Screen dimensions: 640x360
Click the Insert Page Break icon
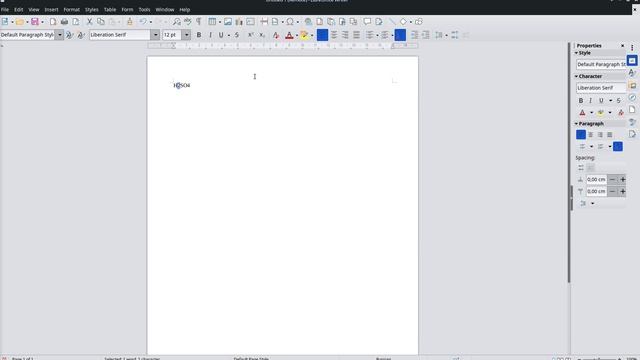pos(264,22)
